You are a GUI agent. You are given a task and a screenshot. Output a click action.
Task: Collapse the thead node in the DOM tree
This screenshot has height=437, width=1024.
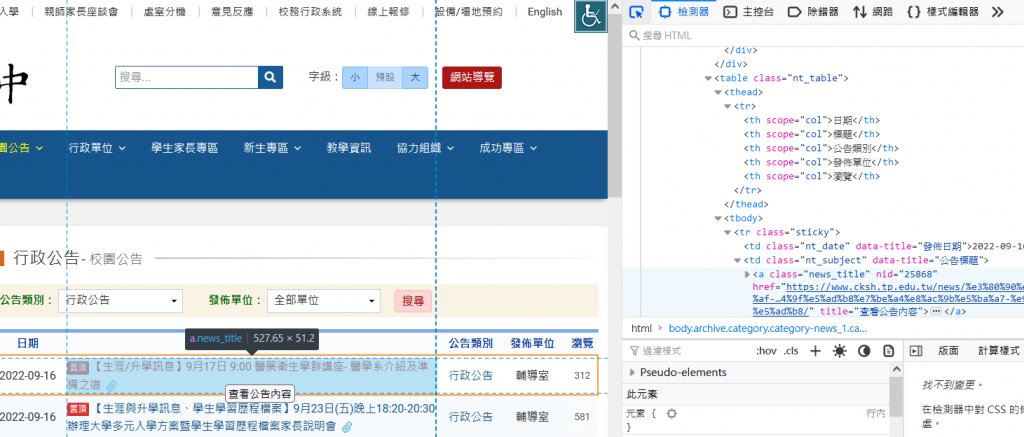(x=718, y=92)
